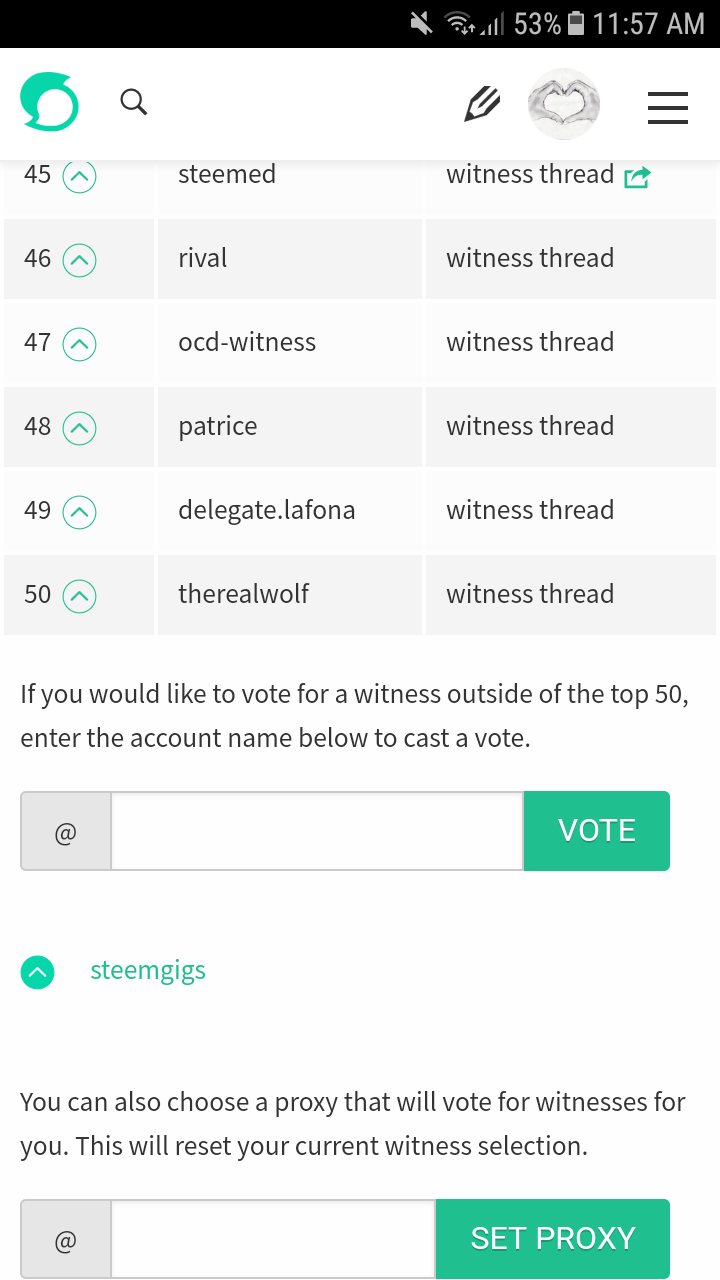Image resolution: width=720 pixels, height=1280 pixels.
Task: Open the steemgigs account link
Action: (x=148, y=971)
